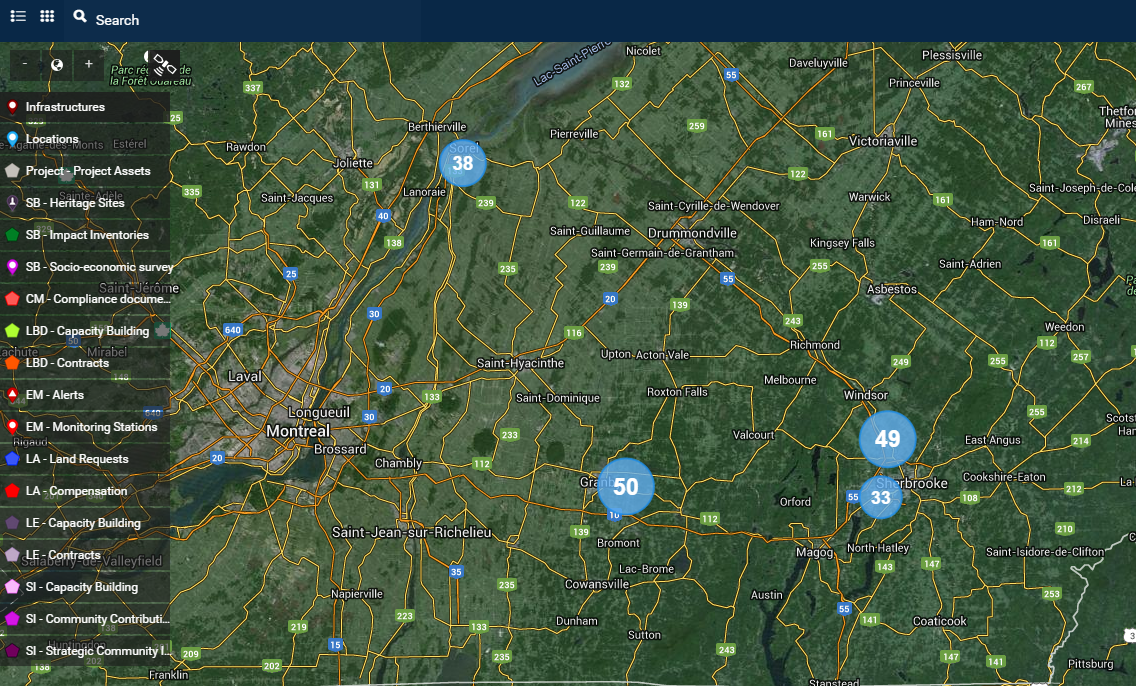The height and width of the screenshot is (686, 1136).
Task: Toggle the EM - Alerts layer label
Action: pyautogui.click(x=55, y=395)
